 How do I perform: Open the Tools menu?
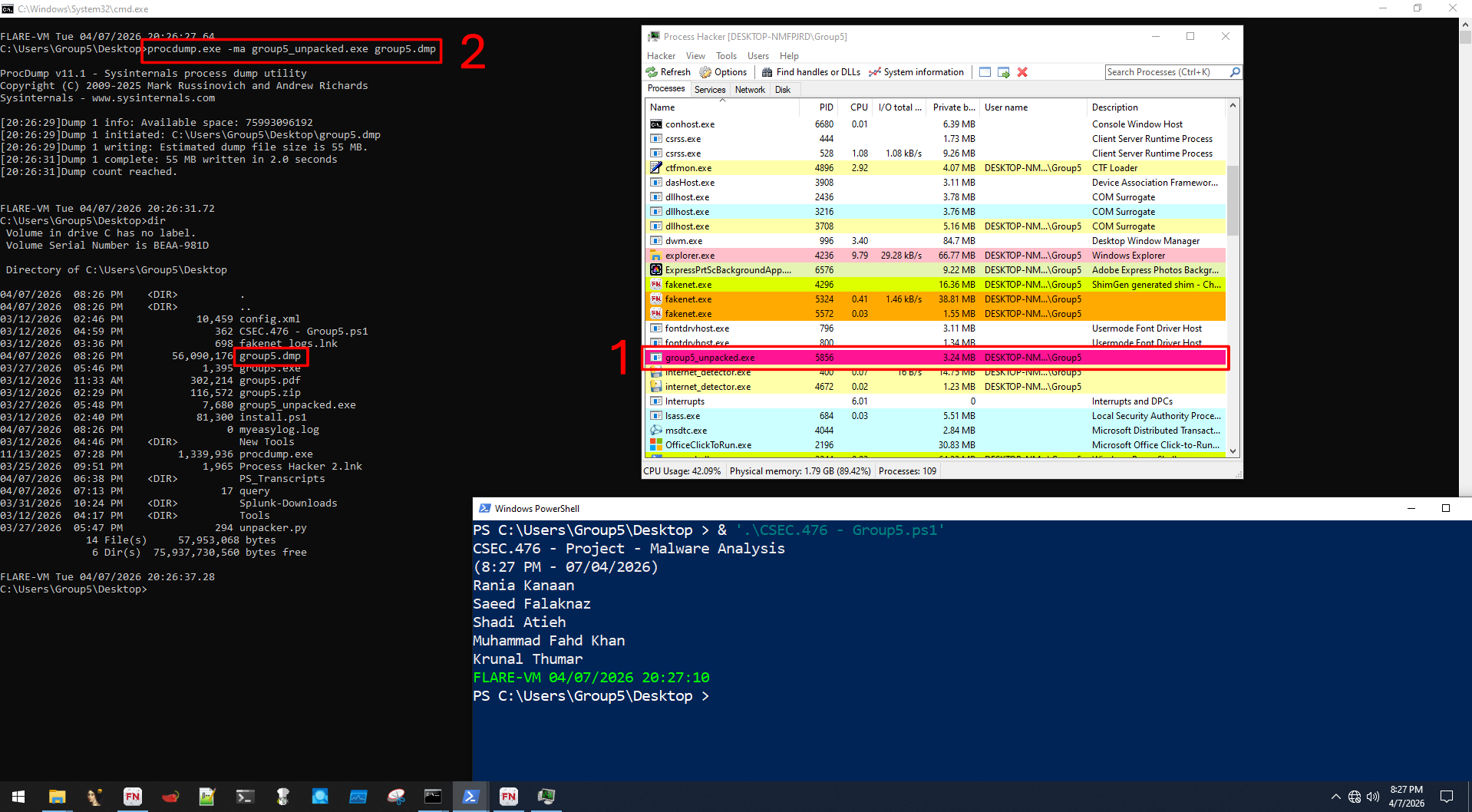point(725,55)
